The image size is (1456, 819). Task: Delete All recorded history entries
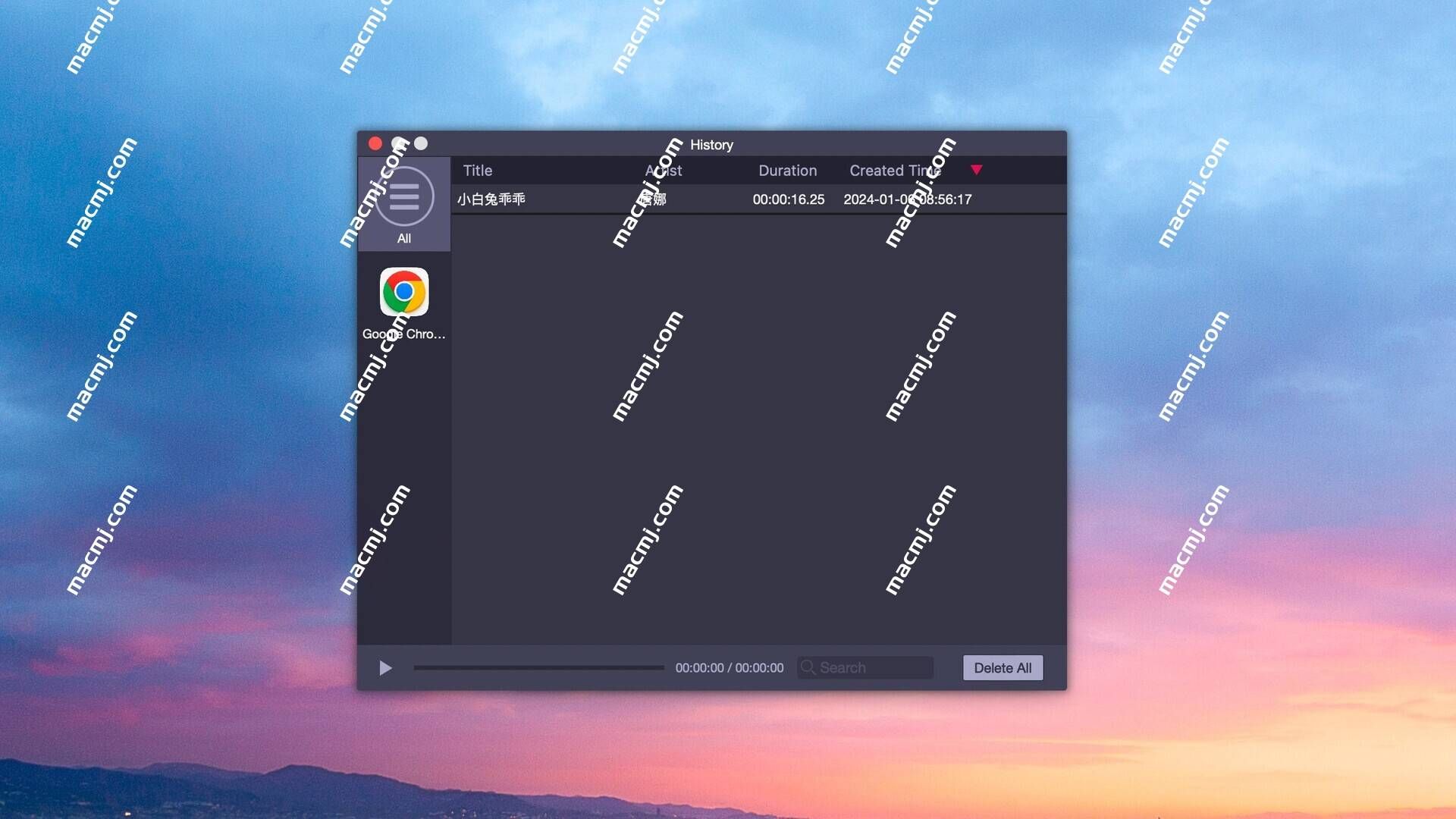point(1003,667)
